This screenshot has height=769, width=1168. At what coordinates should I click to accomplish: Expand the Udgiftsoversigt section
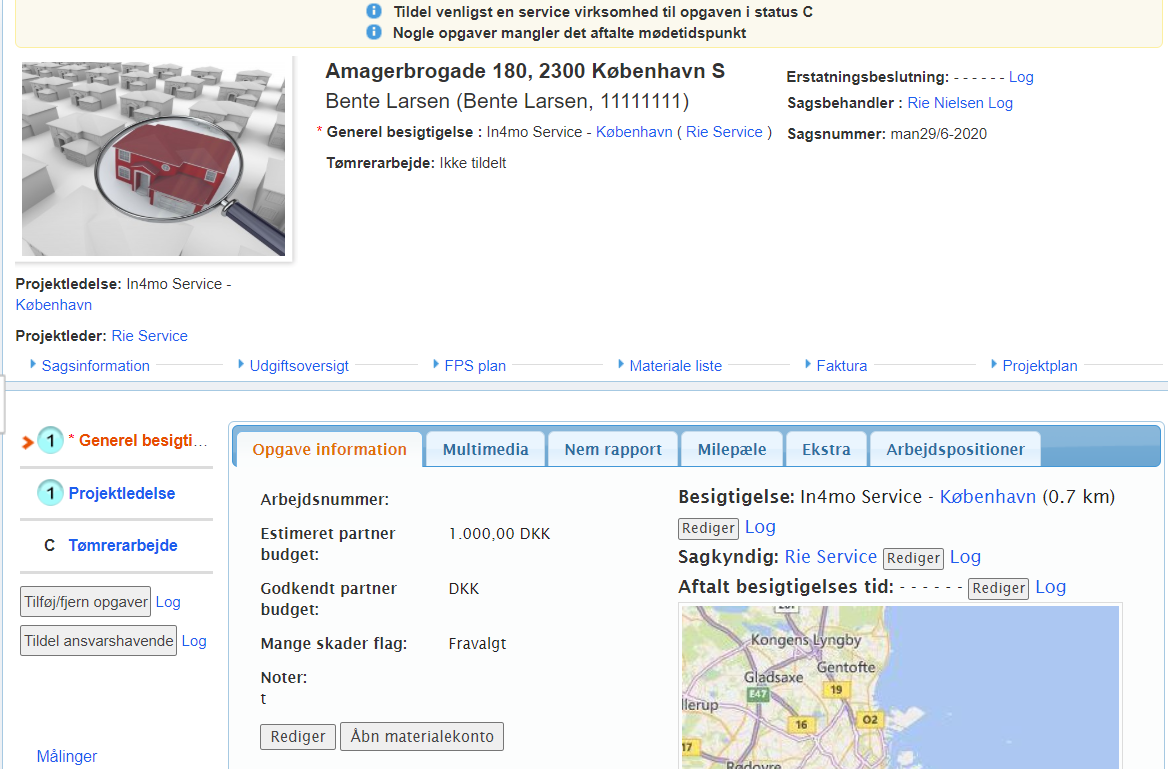(x=299, y=366)
